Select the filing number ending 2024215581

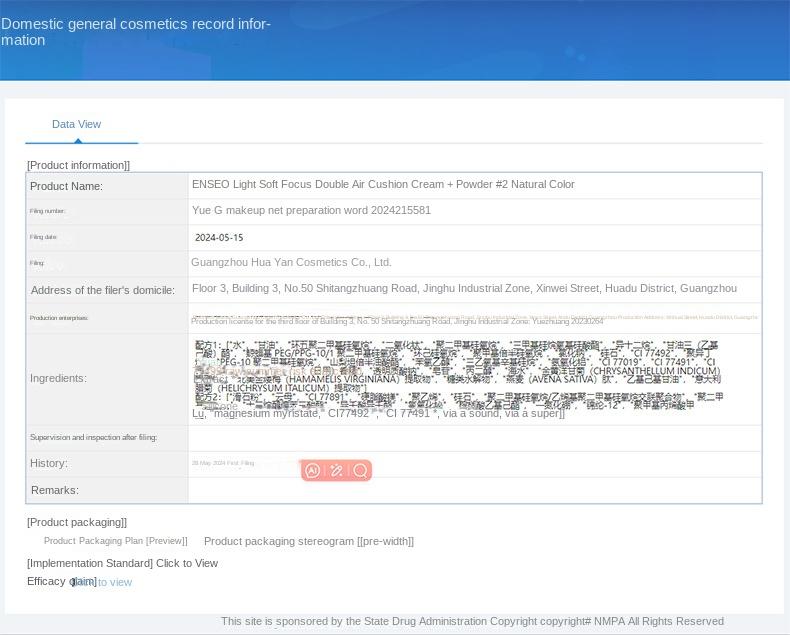pyautogui.click(x=311, y=211)
